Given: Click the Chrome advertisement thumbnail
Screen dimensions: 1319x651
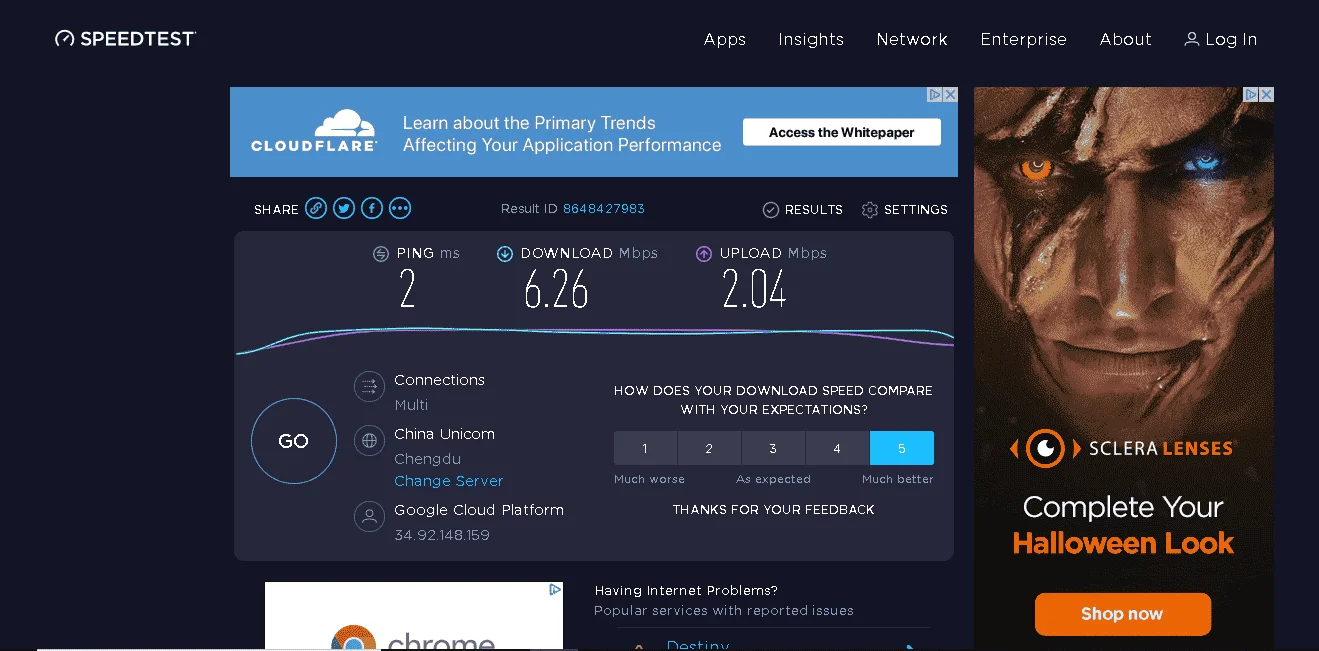Looking at the screenshot, I should tap(414, 616).
